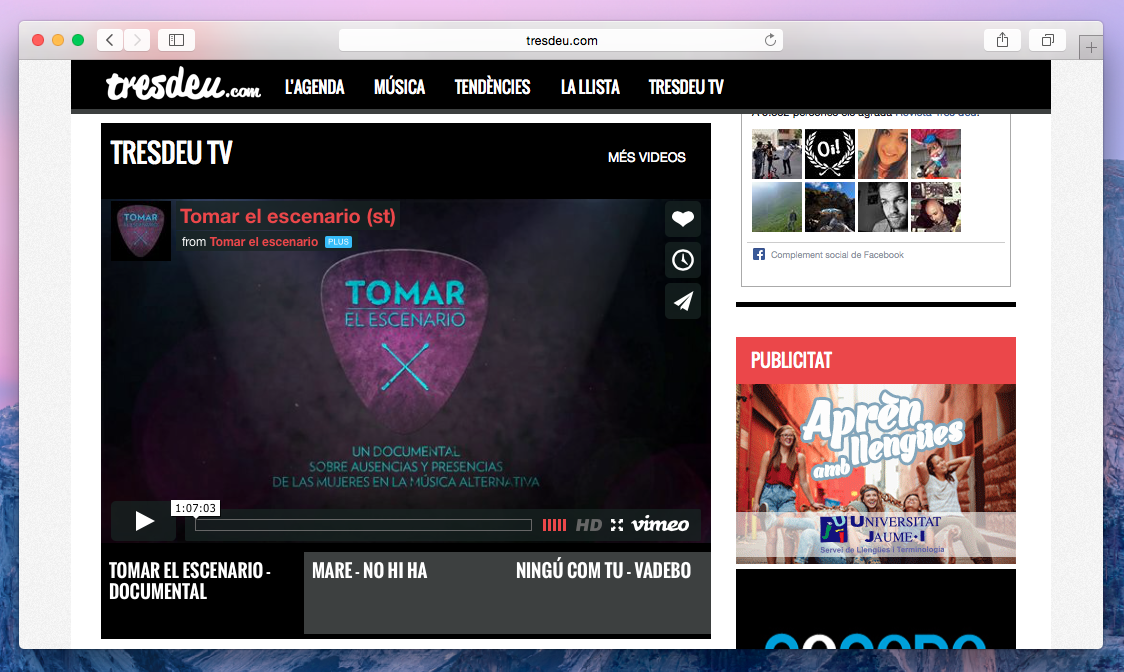Open the TENDÈNCIES menu item
The image size is (1124, 672).
coord(492,87)
